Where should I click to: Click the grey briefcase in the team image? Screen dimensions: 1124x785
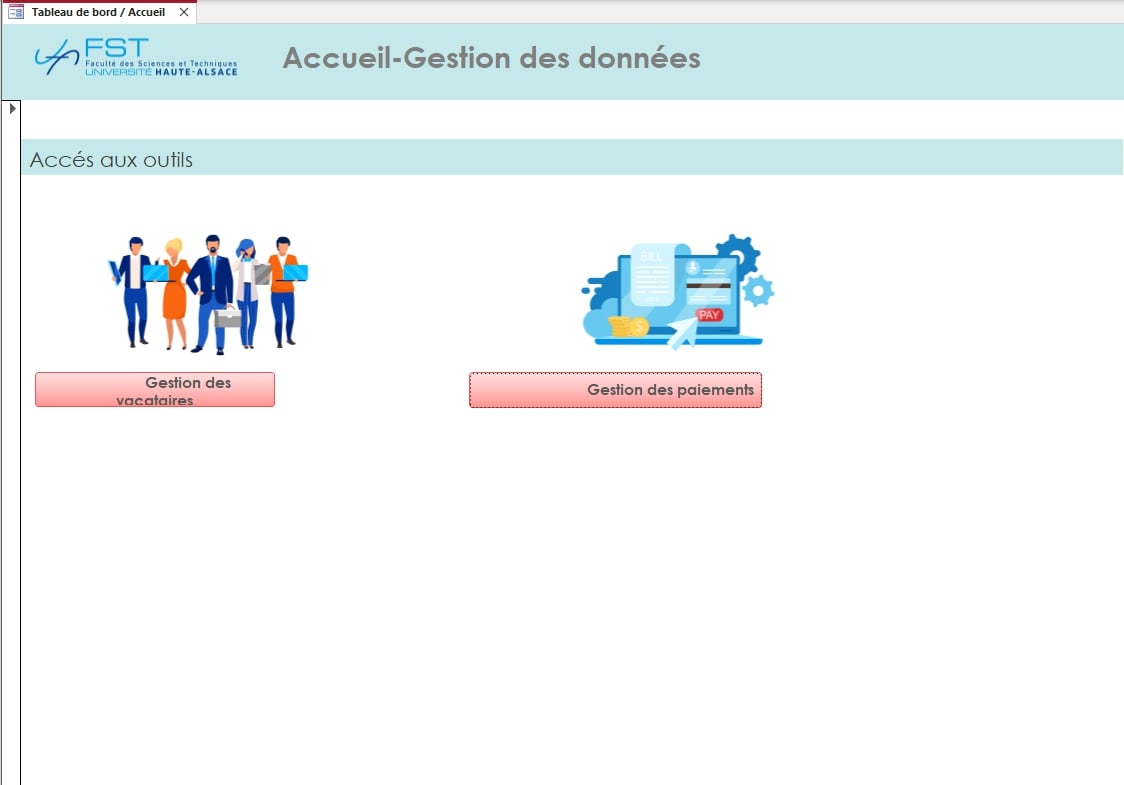pyautogui.click(x=229, y=317)
